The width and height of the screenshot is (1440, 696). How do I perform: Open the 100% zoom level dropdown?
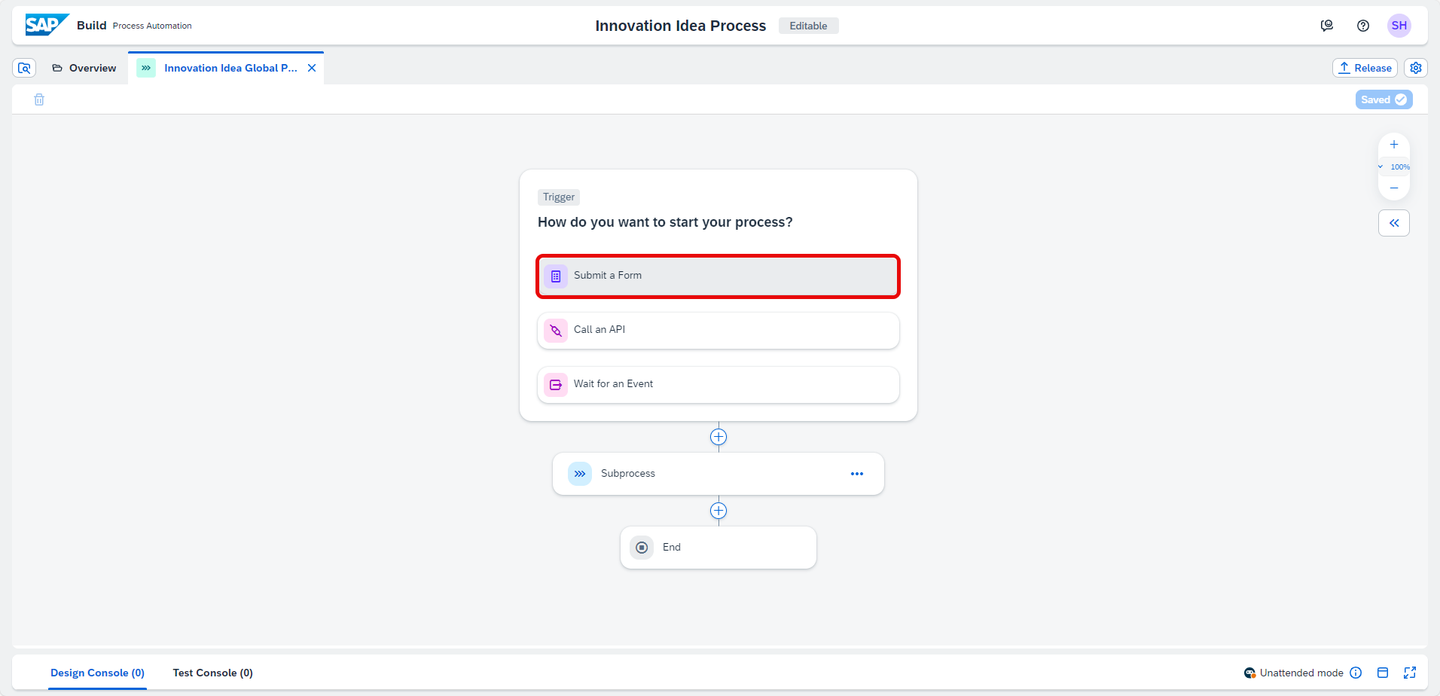coord(1394,167)
